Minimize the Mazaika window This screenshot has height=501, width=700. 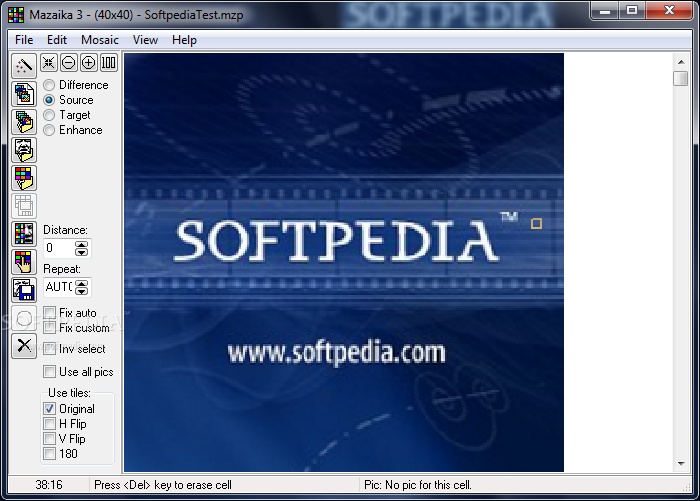tap(605, 11)
